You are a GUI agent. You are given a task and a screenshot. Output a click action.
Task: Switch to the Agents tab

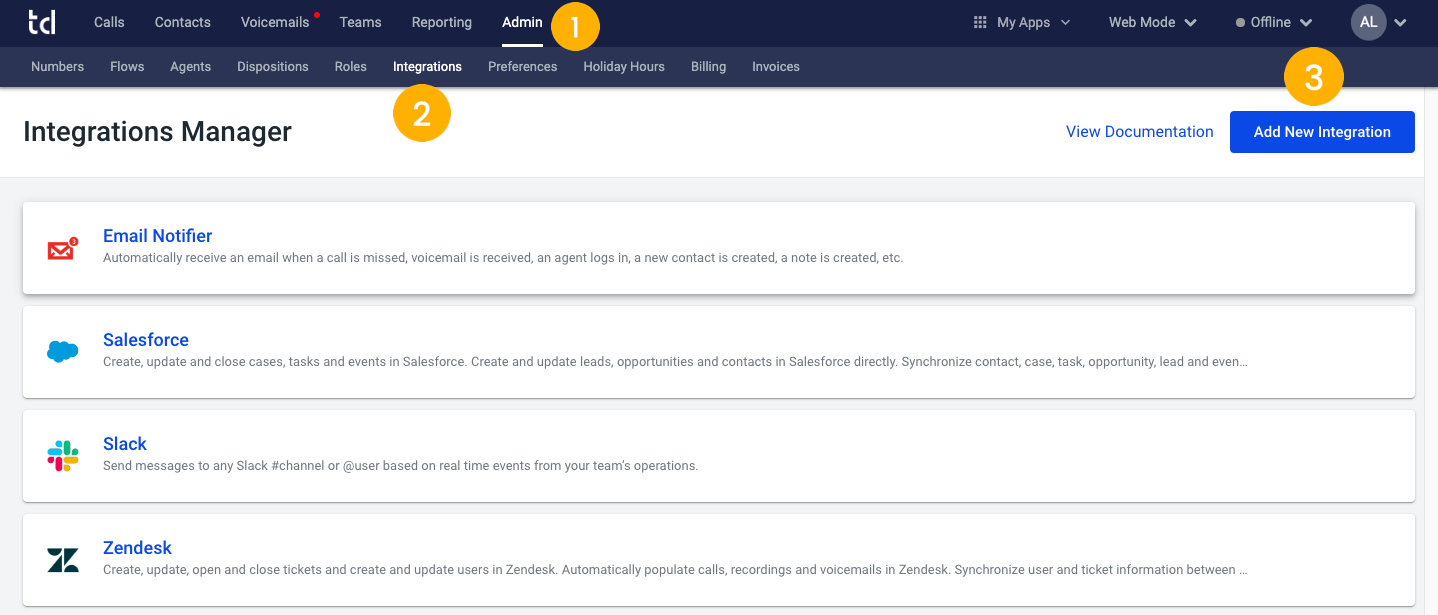tap(190, 67)
